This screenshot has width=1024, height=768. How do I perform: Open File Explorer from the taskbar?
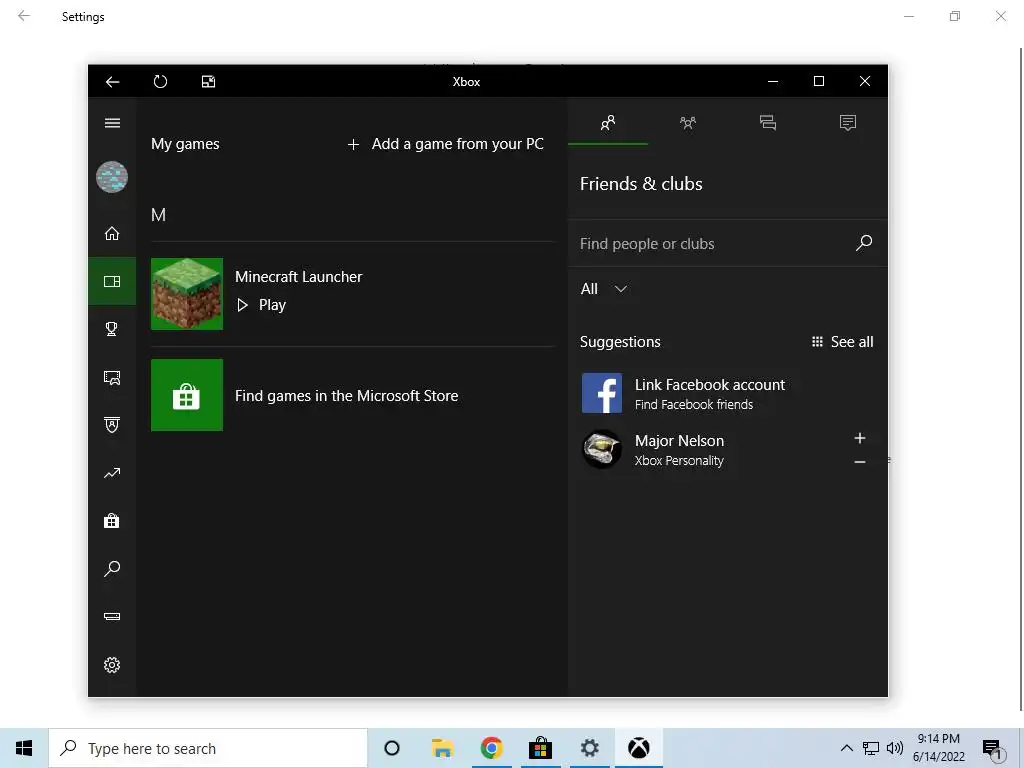(x=442, y=748)
